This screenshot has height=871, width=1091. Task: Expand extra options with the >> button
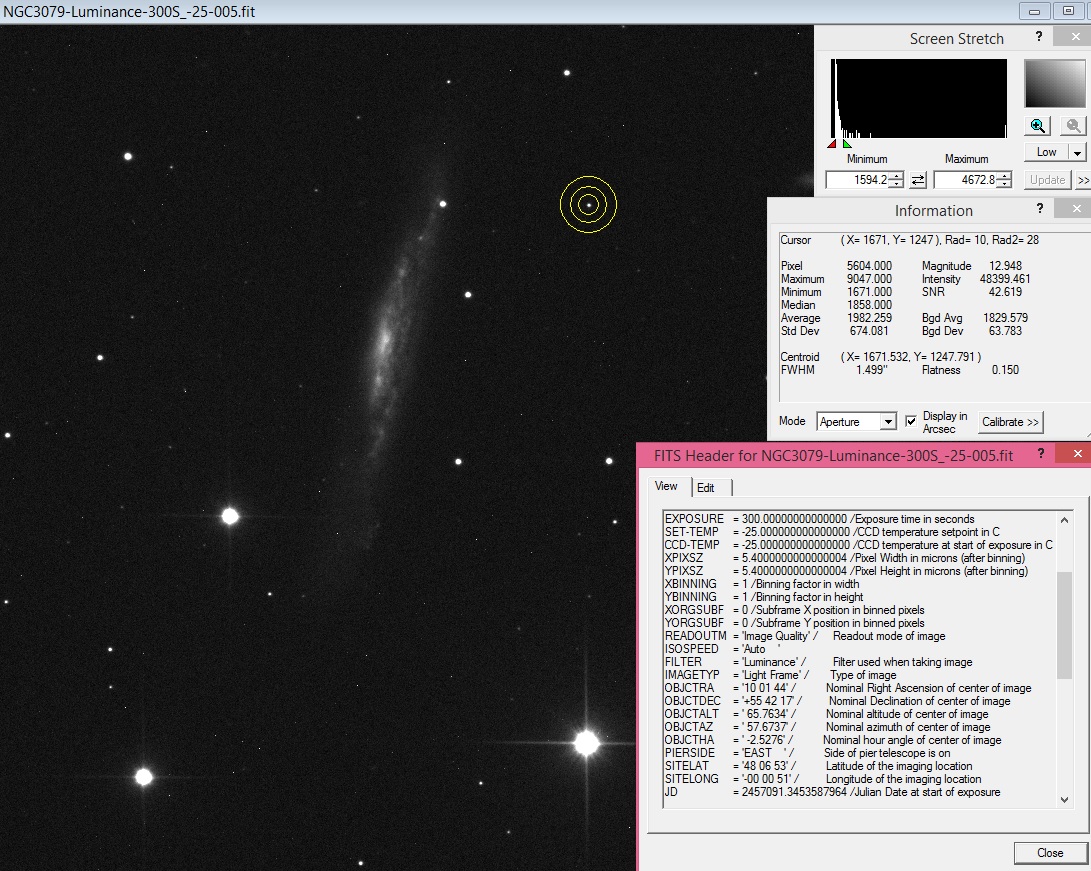(1083, 180)
